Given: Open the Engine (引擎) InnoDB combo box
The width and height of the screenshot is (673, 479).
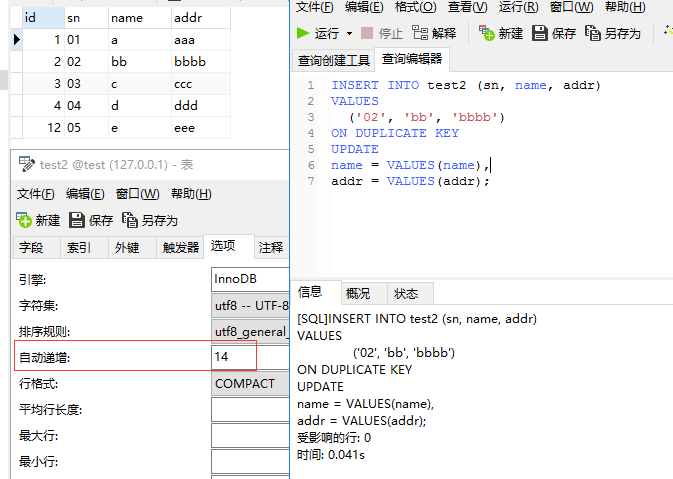Looking at the screenshot, I should 250,279.
